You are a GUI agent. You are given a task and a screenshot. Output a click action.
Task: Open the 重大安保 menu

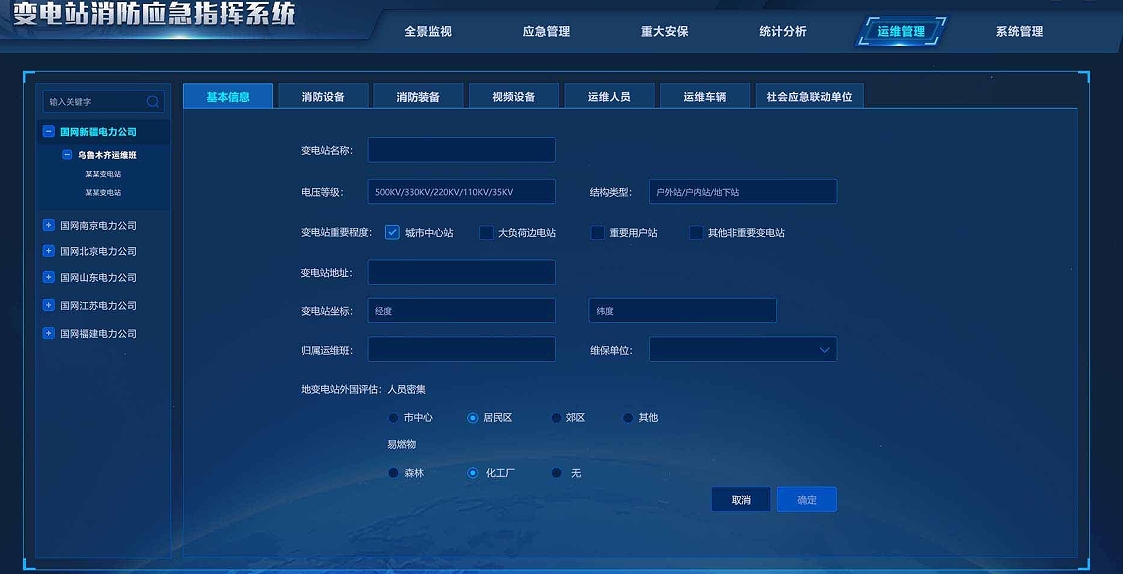point(665,32)
